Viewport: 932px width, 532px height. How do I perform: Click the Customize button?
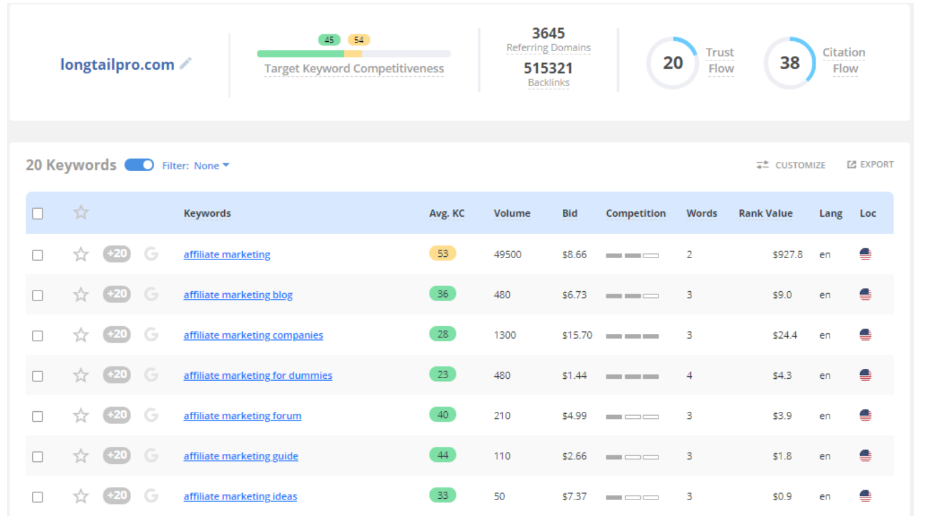tap(791, 165)
